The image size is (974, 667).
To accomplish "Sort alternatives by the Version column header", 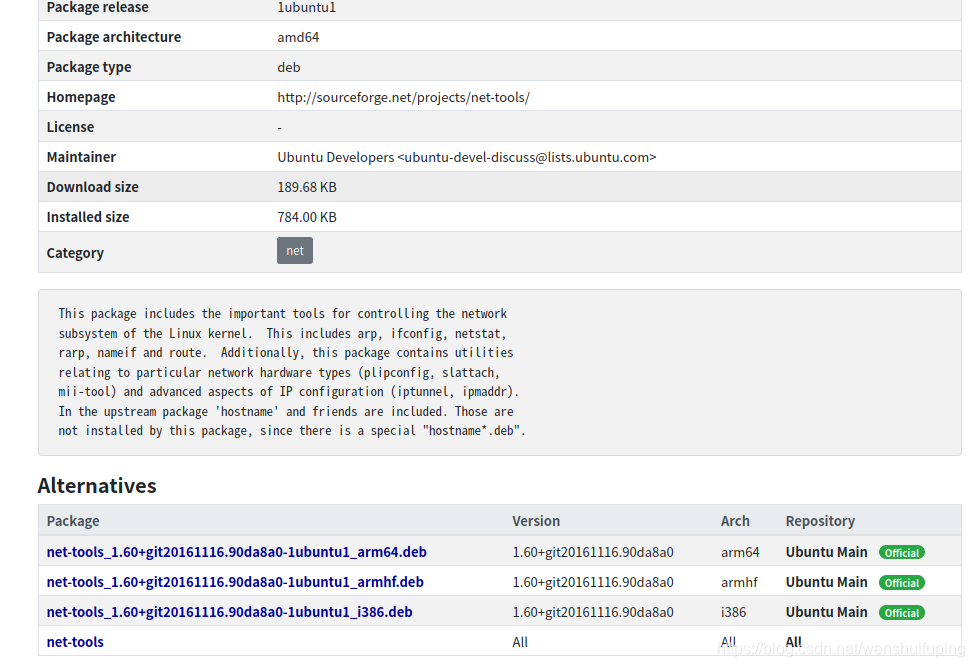I will pos(536,520).
